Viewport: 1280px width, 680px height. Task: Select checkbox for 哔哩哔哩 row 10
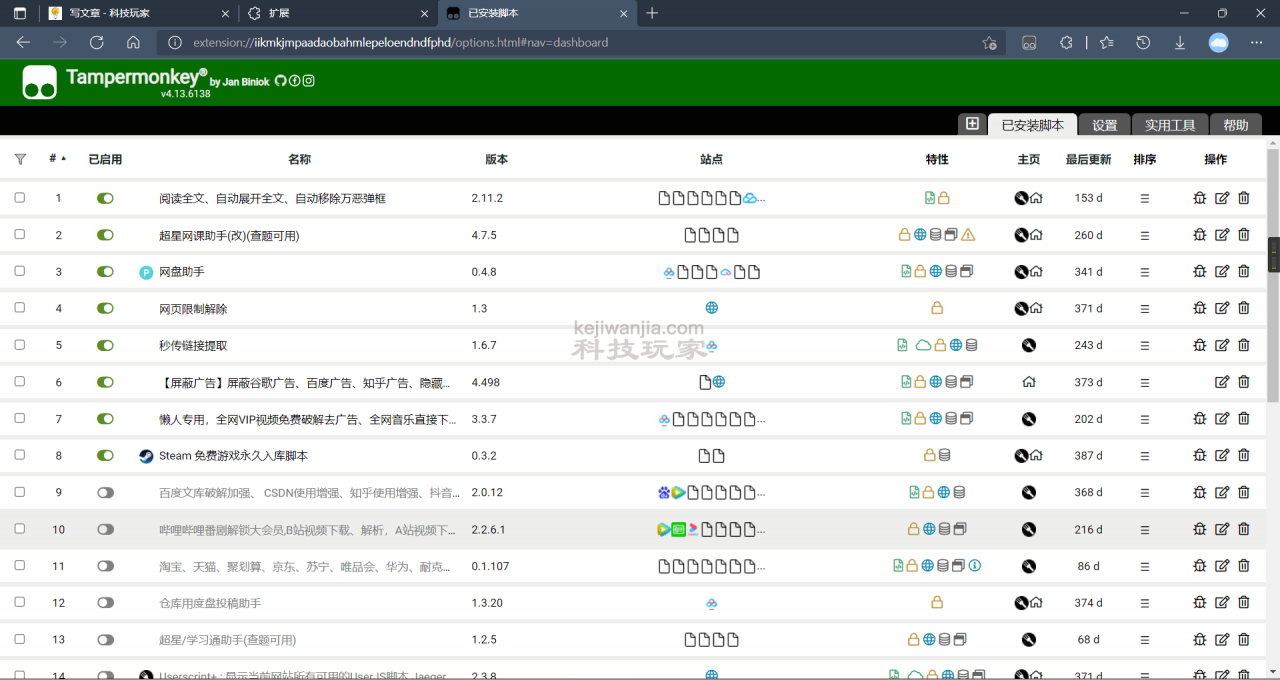(20, 528)
